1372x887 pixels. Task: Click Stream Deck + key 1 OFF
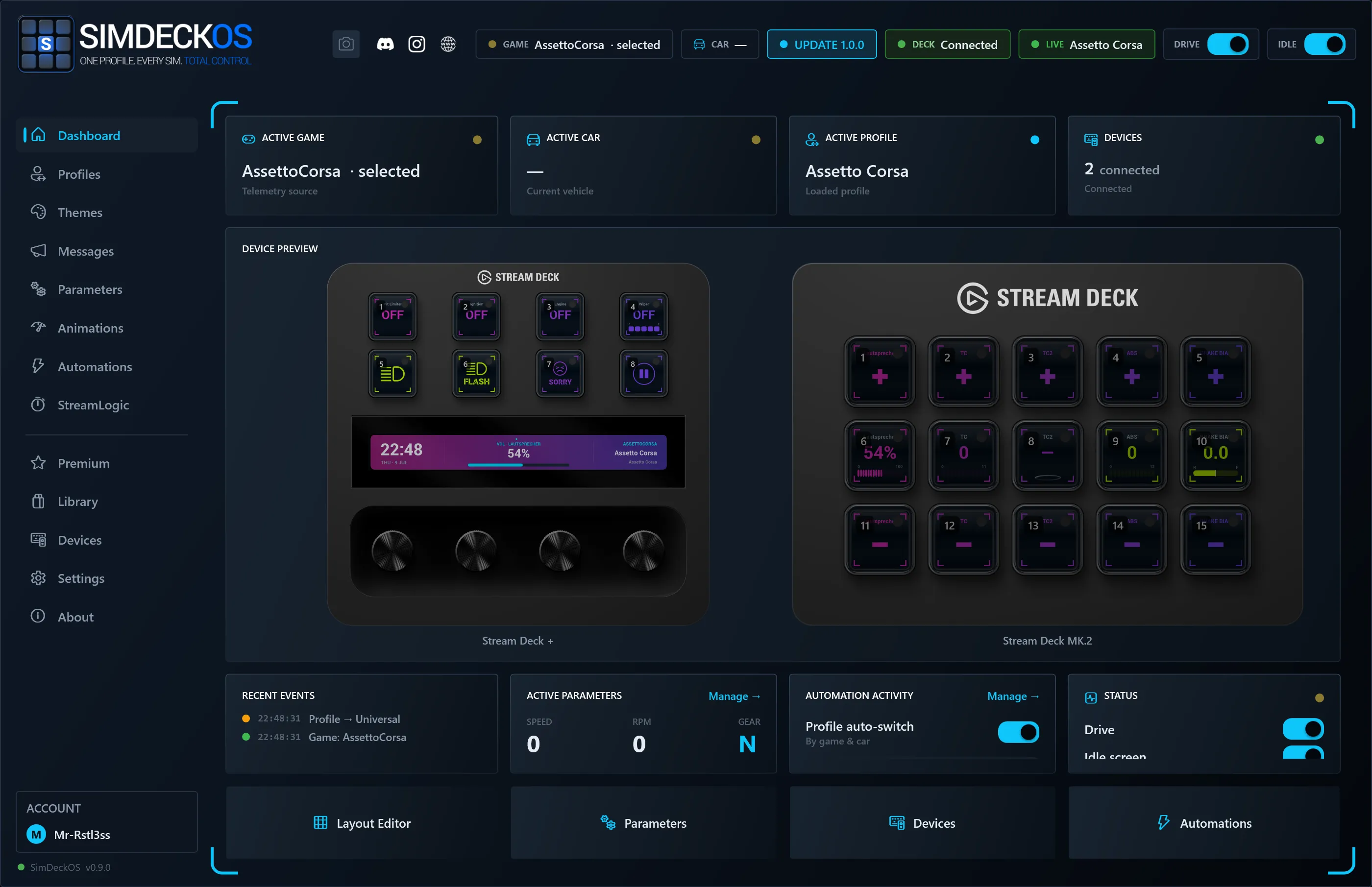pos(392,316)
